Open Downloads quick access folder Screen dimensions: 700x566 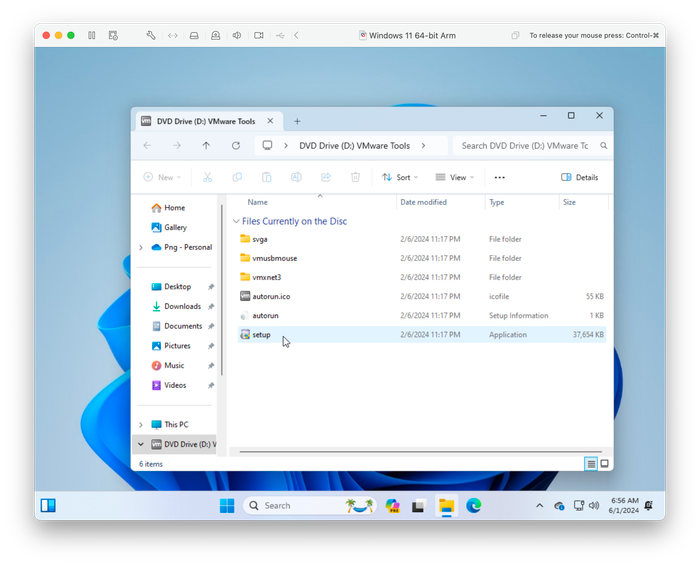(x=183, y=306)
